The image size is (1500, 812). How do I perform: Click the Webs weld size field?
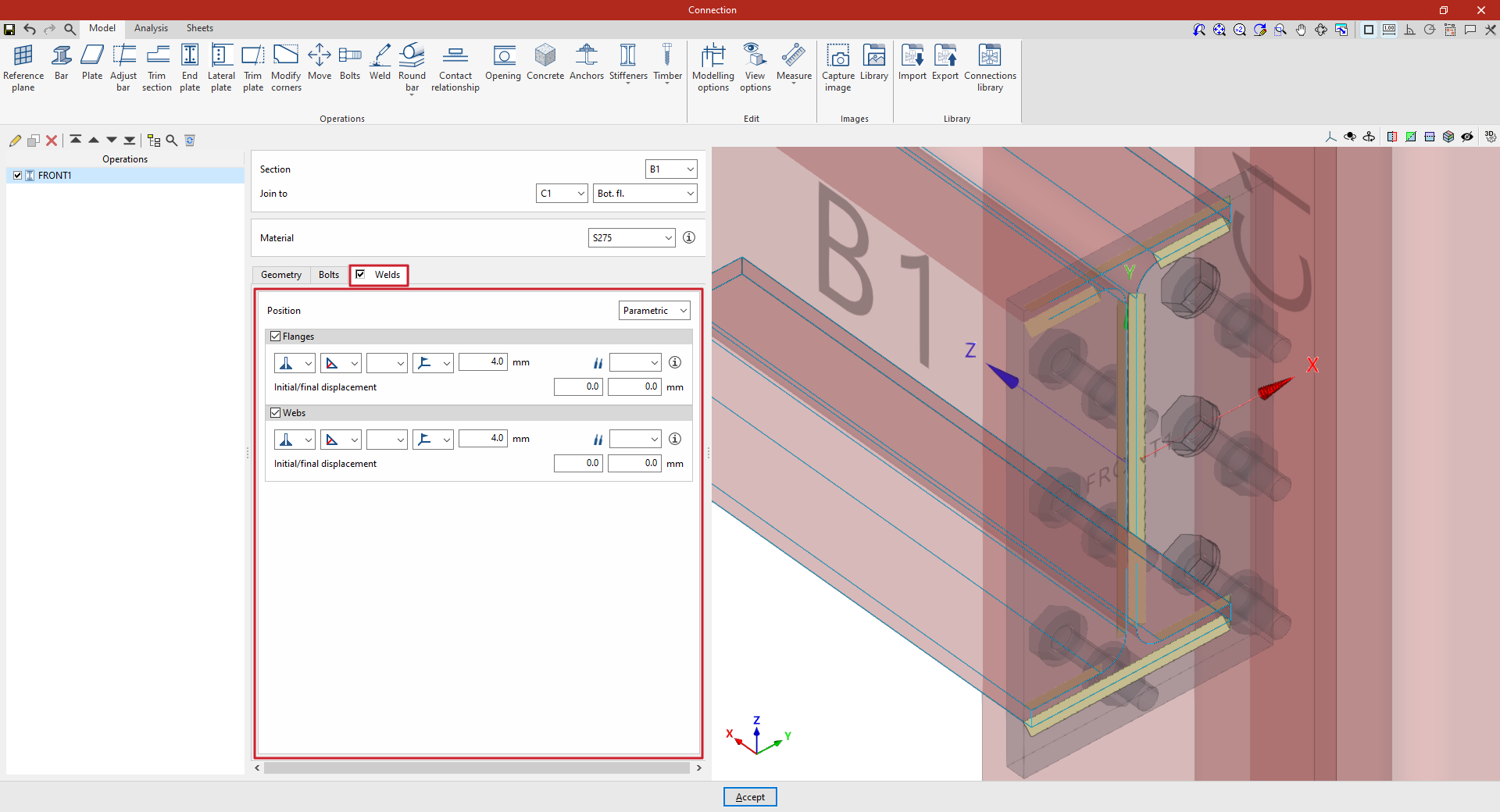pos(483,439)
